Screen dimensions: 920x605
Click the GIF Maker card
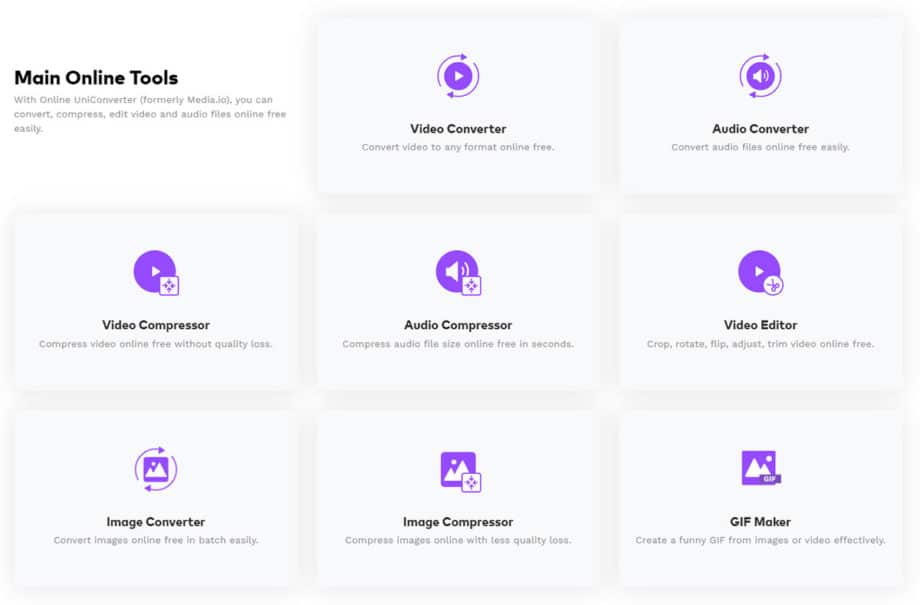pos(759,495)
